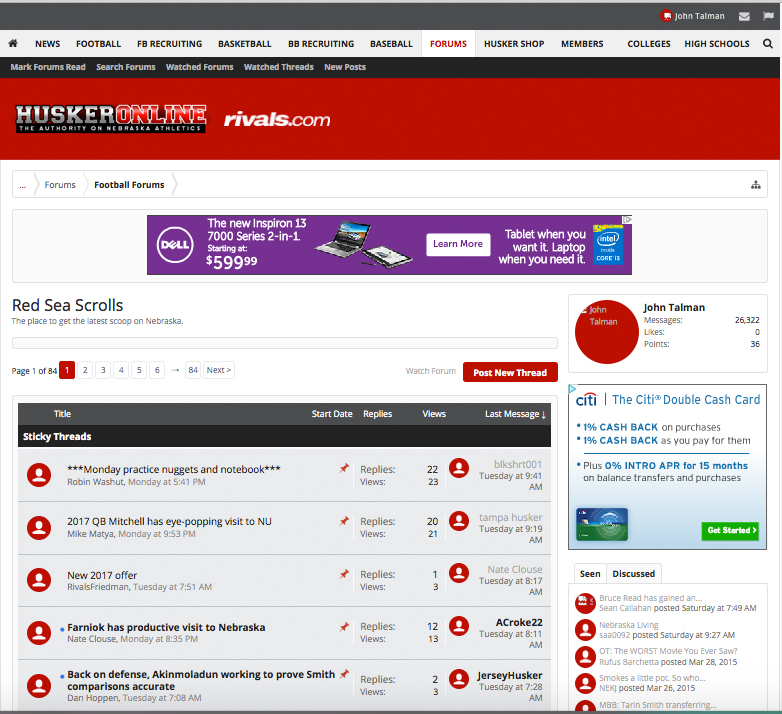The width and height of the screenshot is (782, 714).
Task: Click avatar beside Nebraska Living item
Action: [x=585, y=630]
